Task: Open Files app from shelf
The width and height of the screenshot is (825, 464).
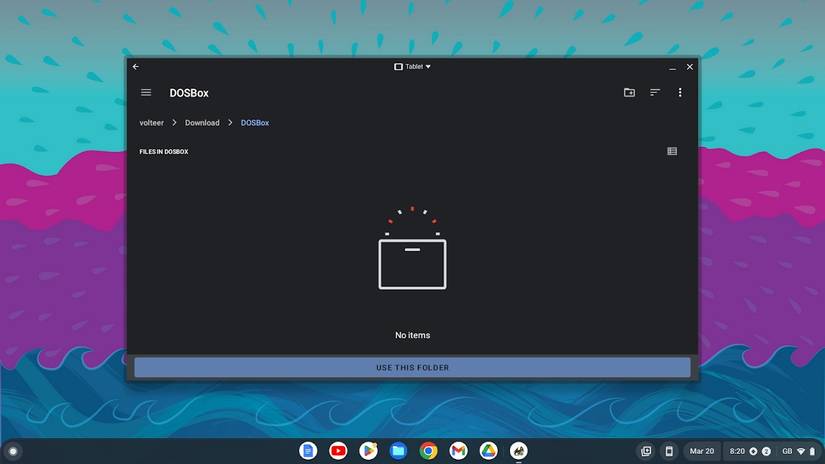Action: point(398,451)
